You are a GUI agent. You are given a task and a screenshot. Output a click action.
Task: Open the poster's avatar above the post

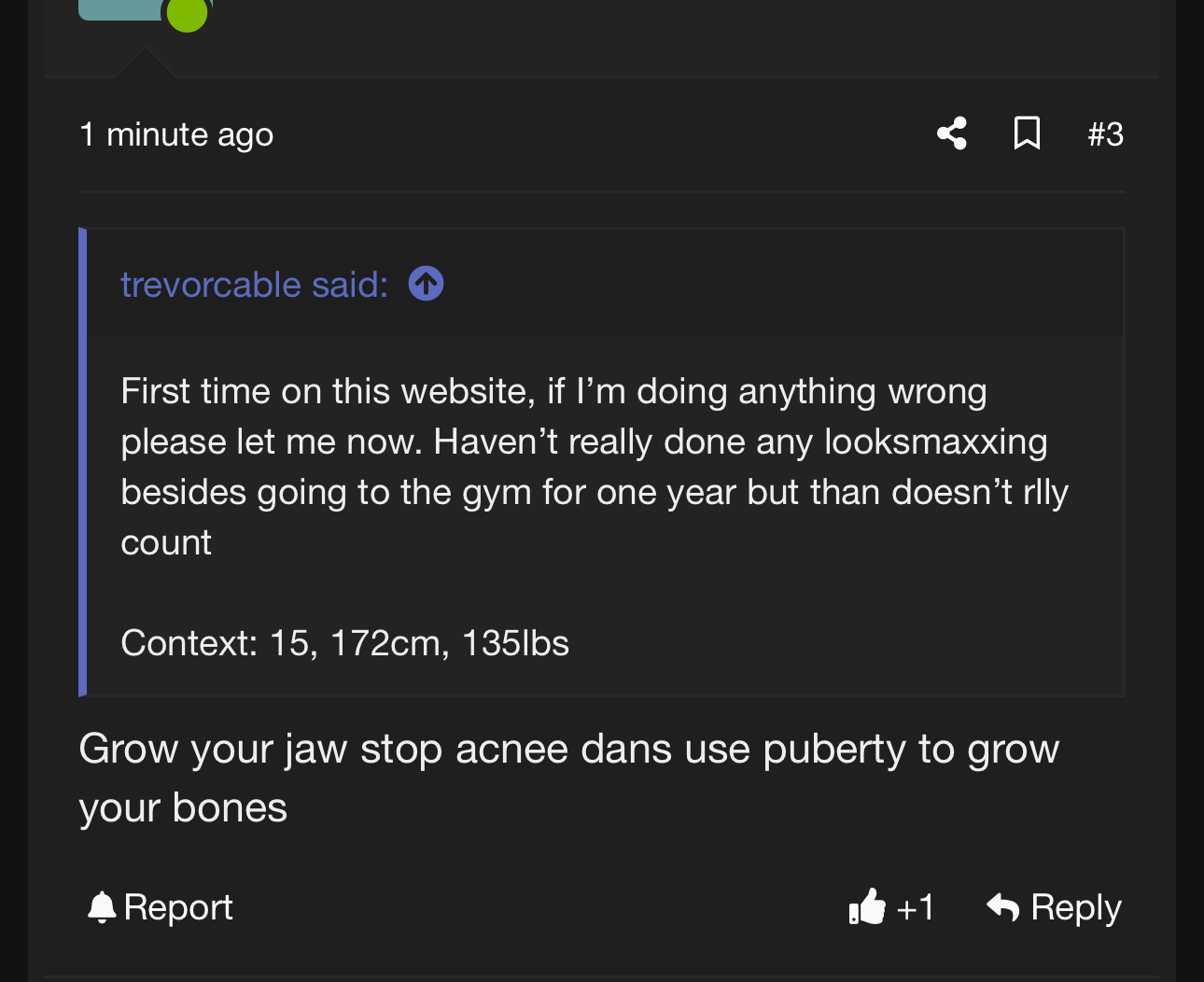[x=121, y=8]
